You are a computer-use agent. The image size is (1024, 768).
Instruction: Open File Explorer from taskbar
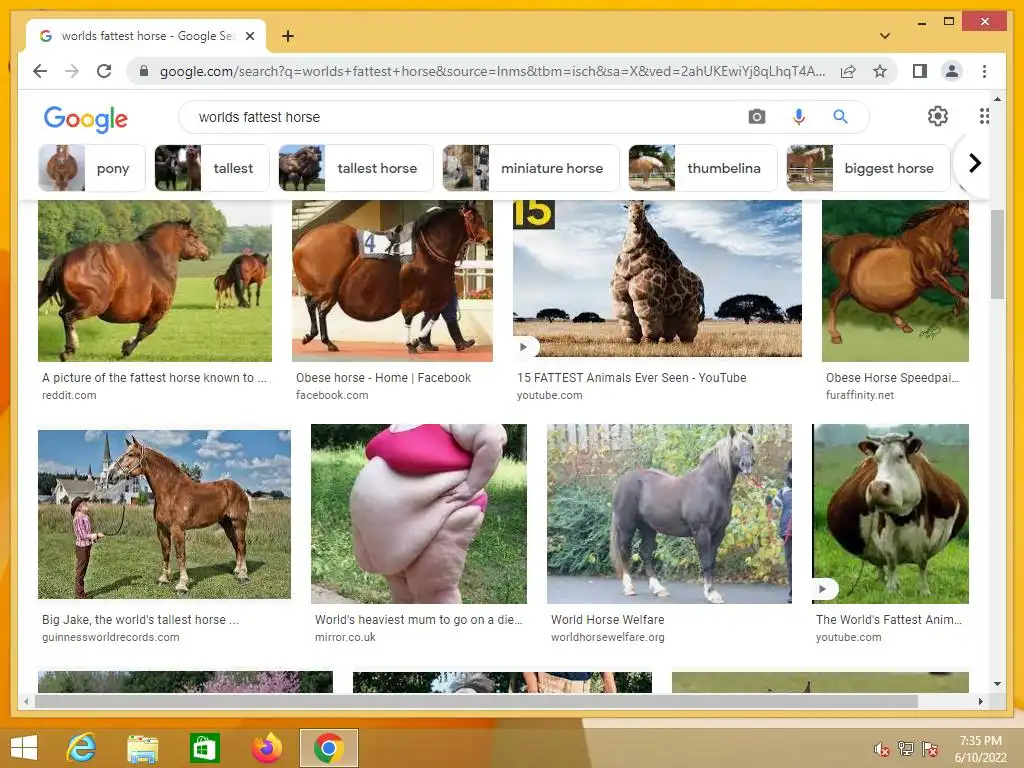(142, 748)
